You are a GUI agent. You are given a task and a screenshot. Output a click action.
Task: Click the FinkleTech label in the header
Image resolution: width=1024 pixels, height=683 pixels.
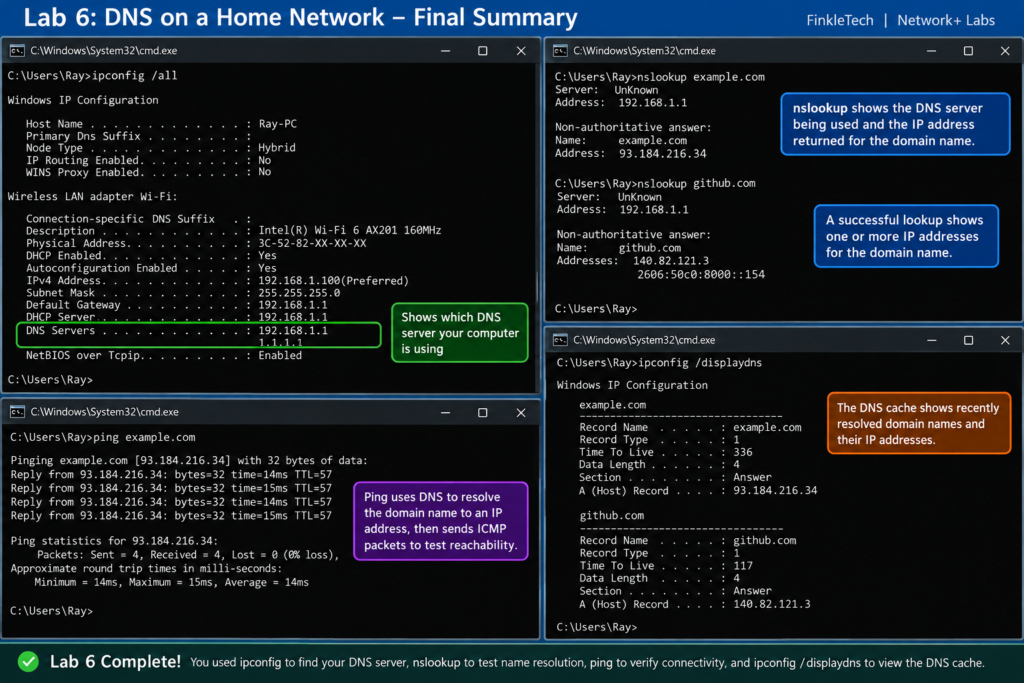click(x=840, y=20)
